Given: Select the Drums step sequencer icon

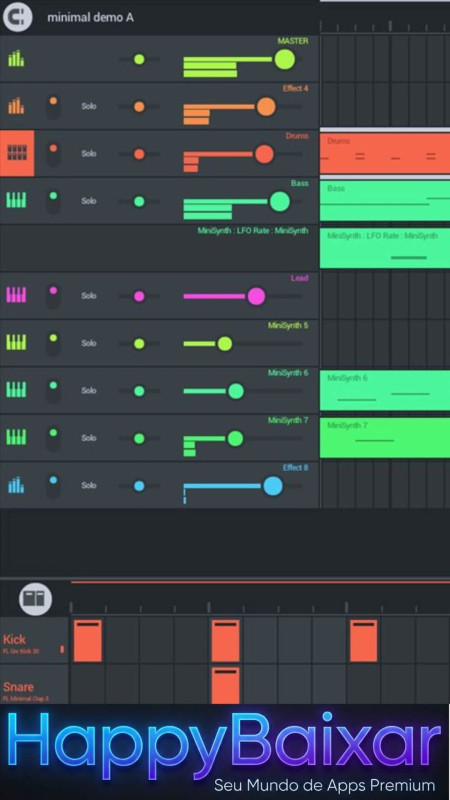Looking at the screenshot, I should click(17, 153).
